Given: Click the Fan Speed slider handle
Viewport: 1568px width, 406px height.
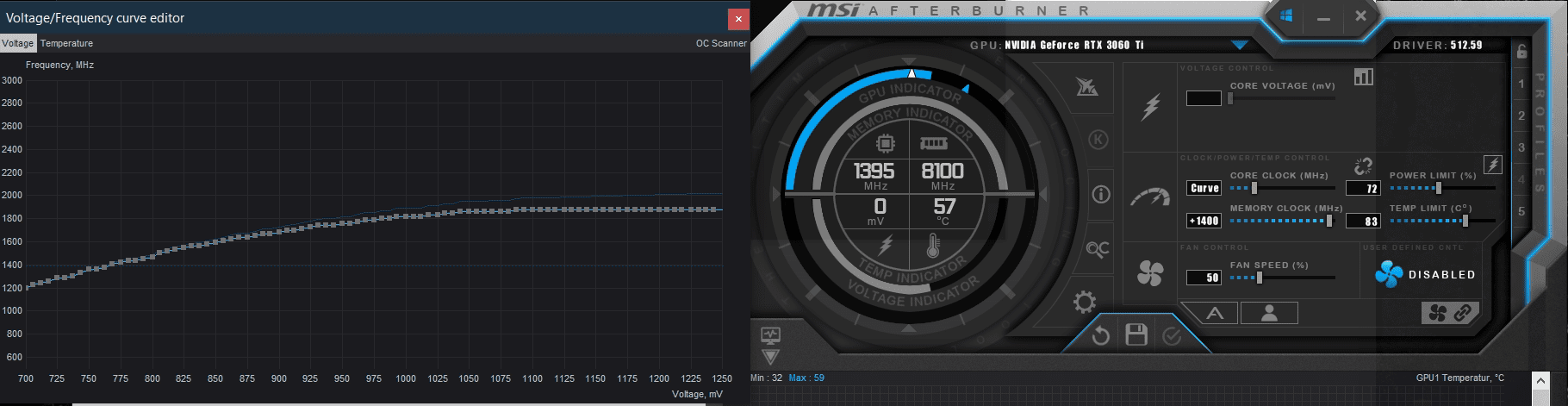Looking at the screenshot, I should coord(1260,278).
